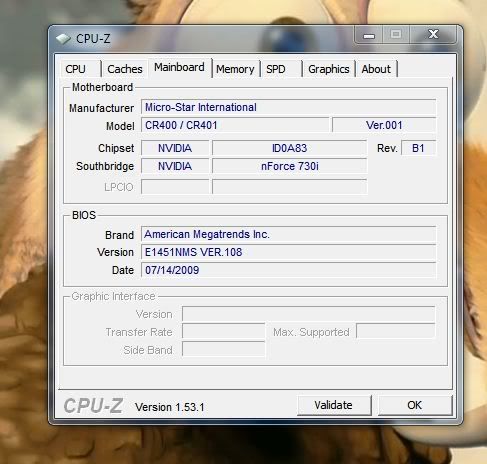Click the Southbridge label

click(x=105, y=166)
